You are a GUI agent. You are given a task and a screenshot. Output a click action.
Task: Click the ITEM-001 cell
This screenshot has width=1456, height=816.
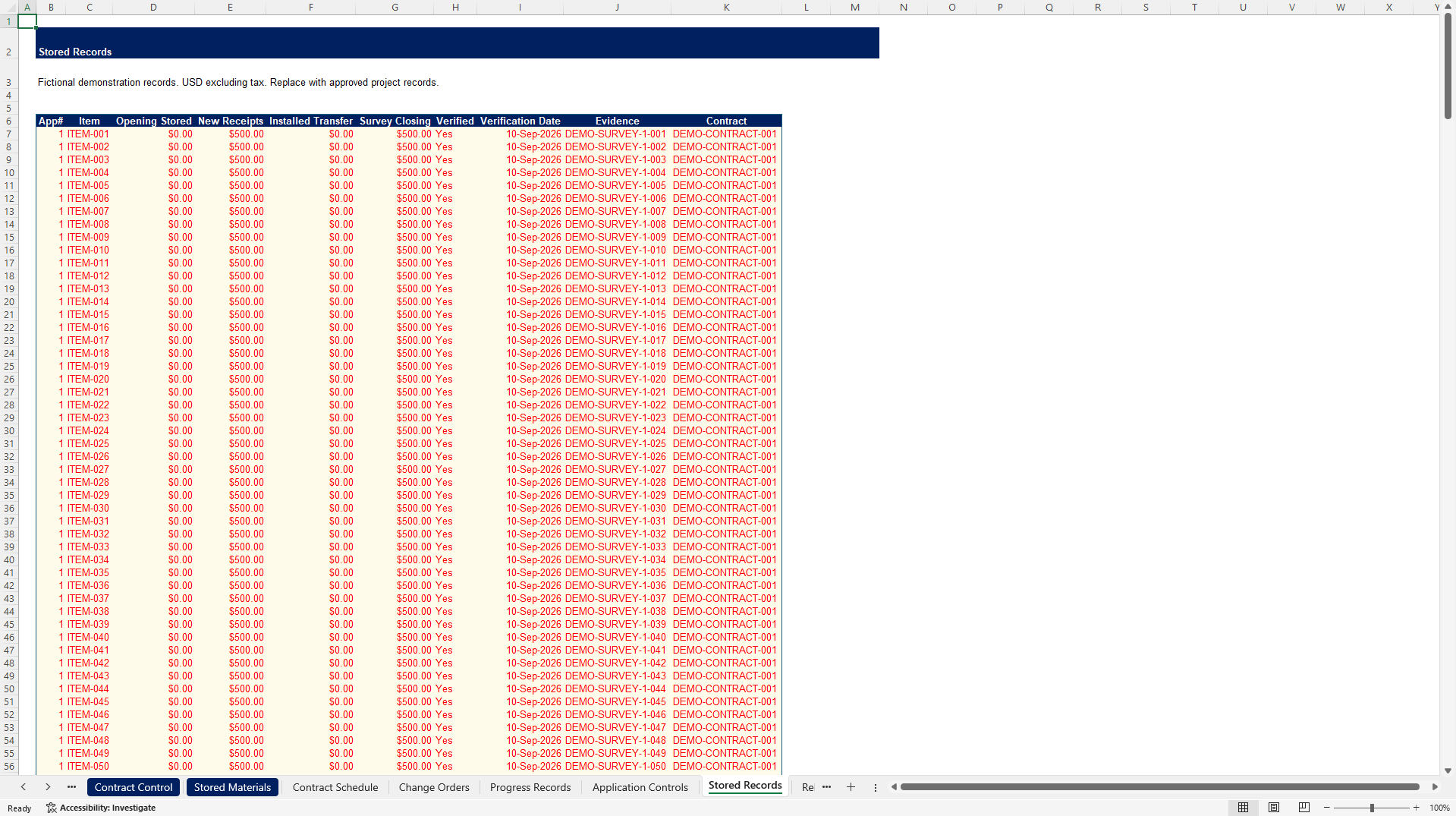[x=89, y=134]
